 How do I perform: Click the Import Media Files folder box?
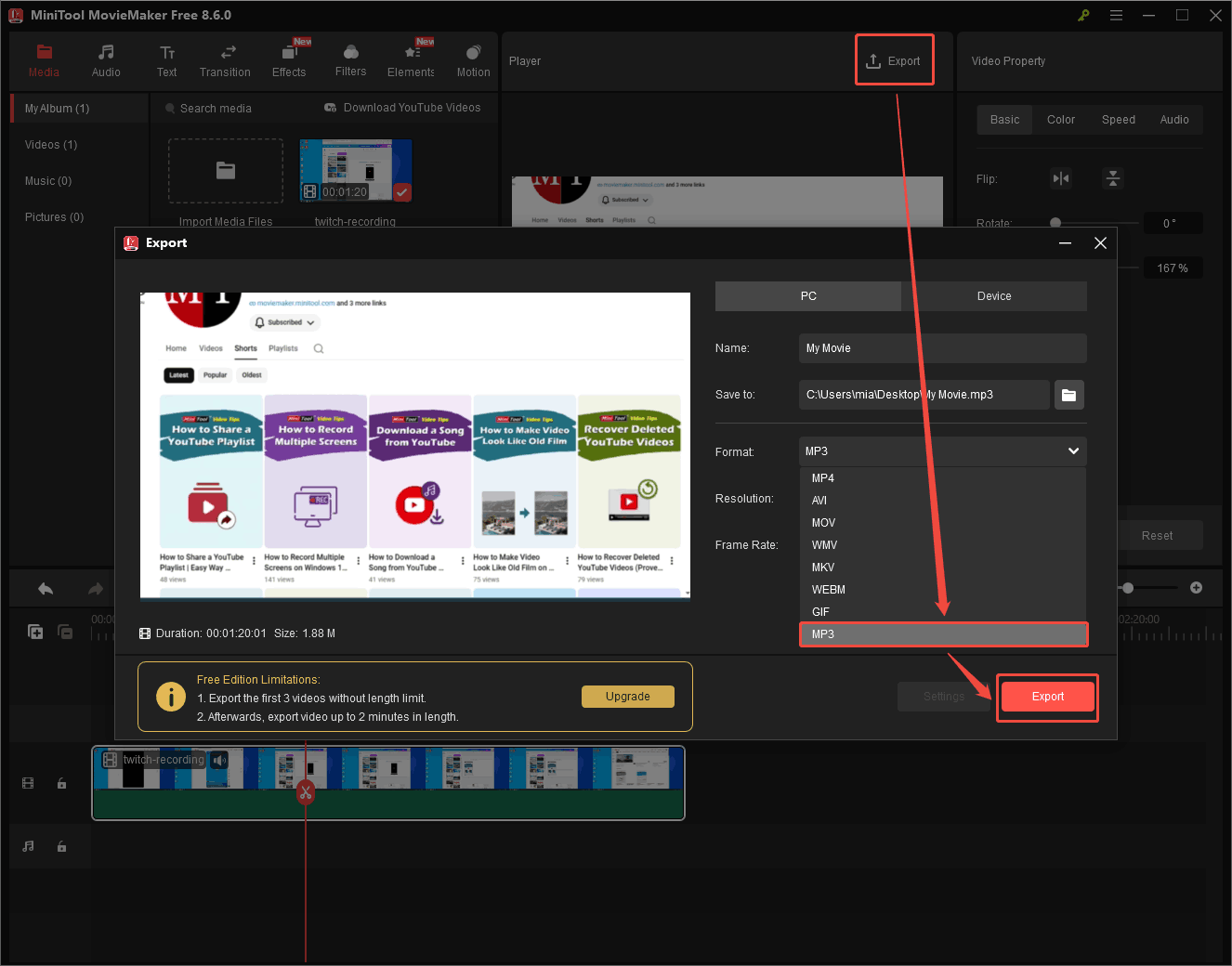coord(226,171)
